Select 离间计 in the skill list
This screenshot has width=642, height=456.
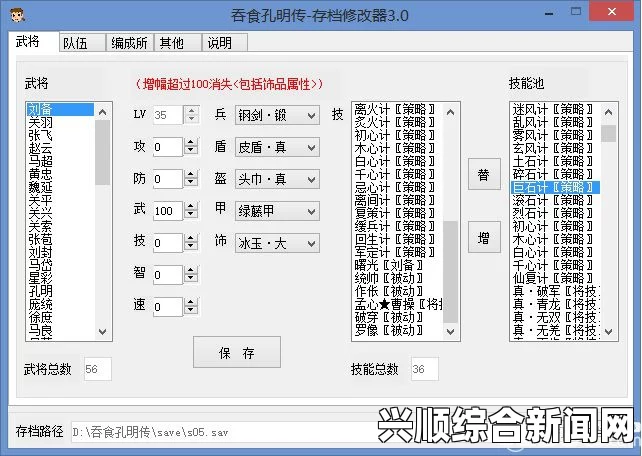pos(395,200)
